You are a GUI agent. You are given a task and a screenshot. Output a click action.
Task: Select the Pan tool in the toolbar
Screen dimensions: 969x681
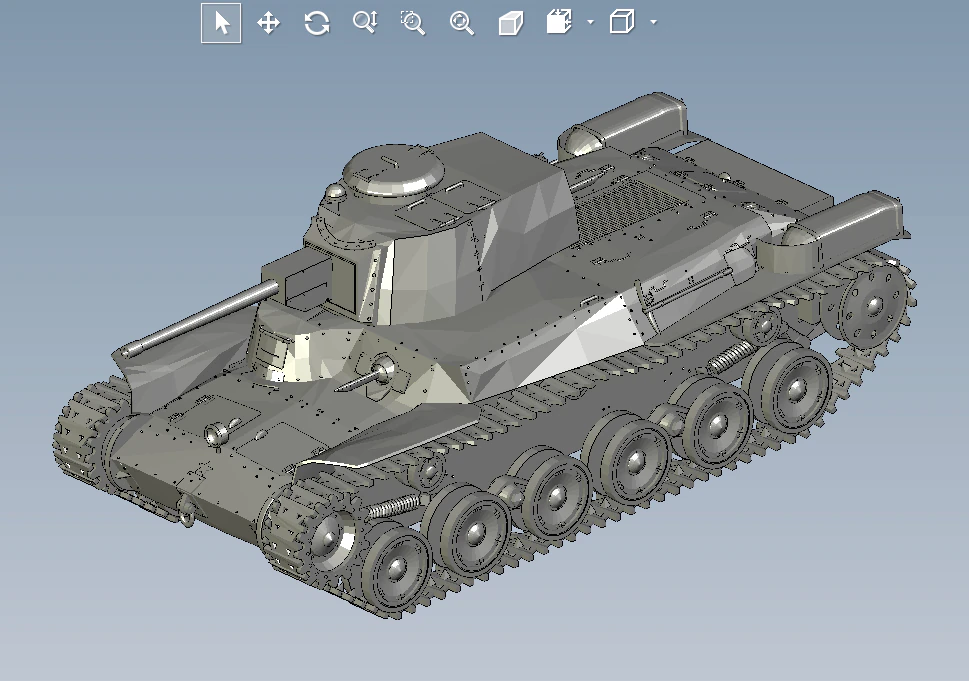point(268,23)
